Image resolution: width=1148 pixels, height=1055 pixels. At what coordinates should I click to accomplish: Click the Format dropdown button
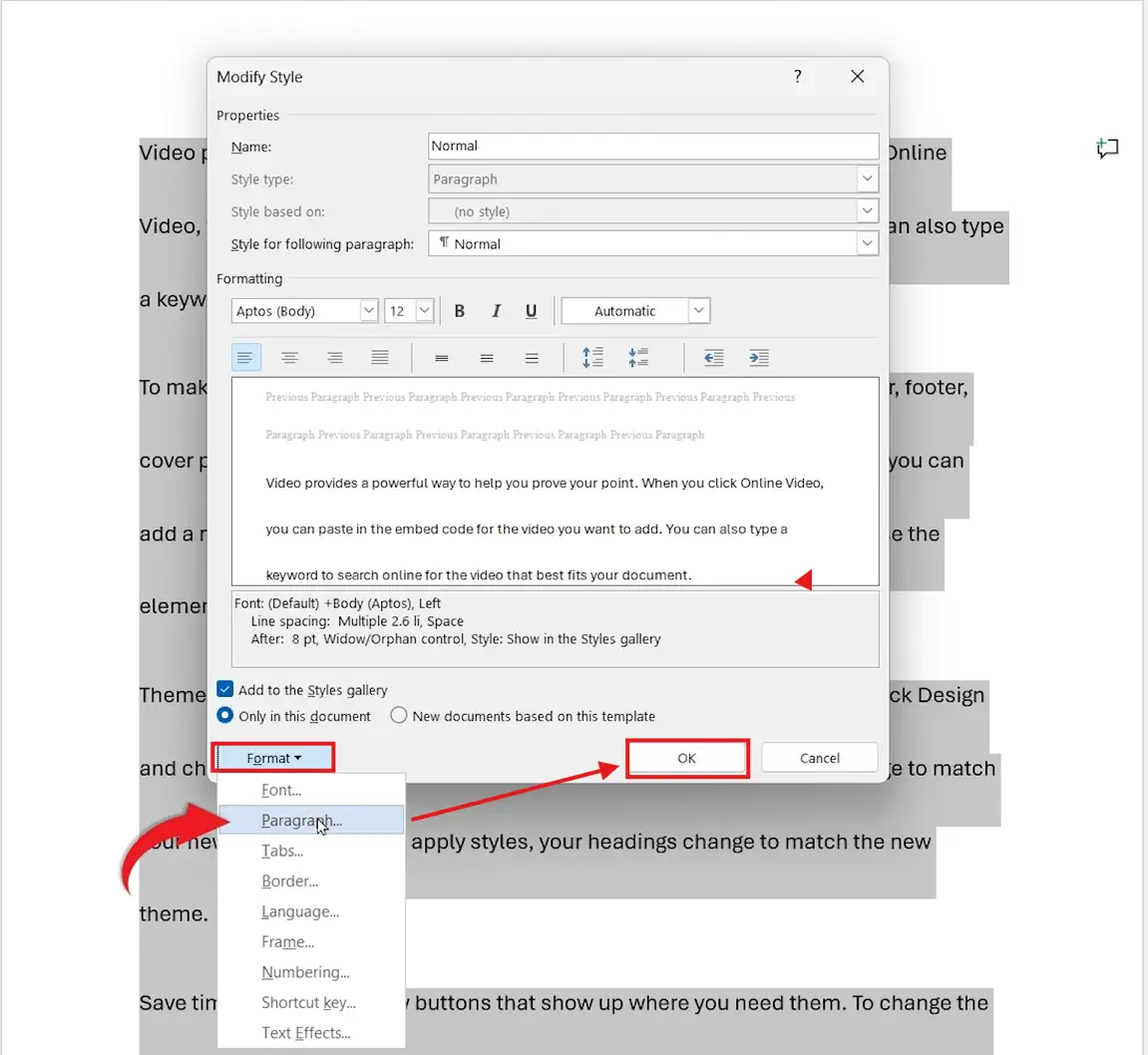274,758
